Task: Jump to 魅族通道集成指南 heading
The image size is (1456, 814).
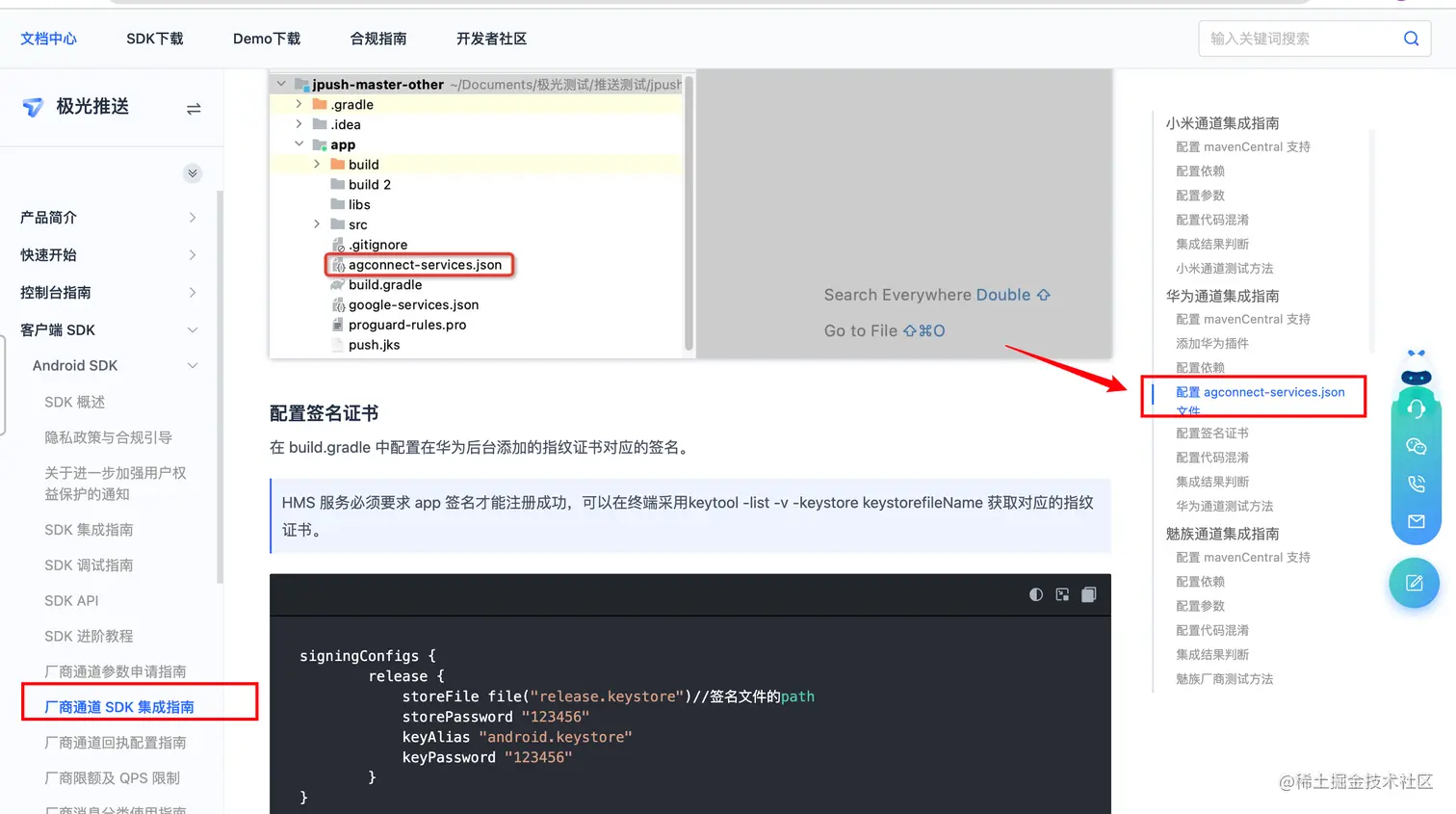Action: 1222,534
